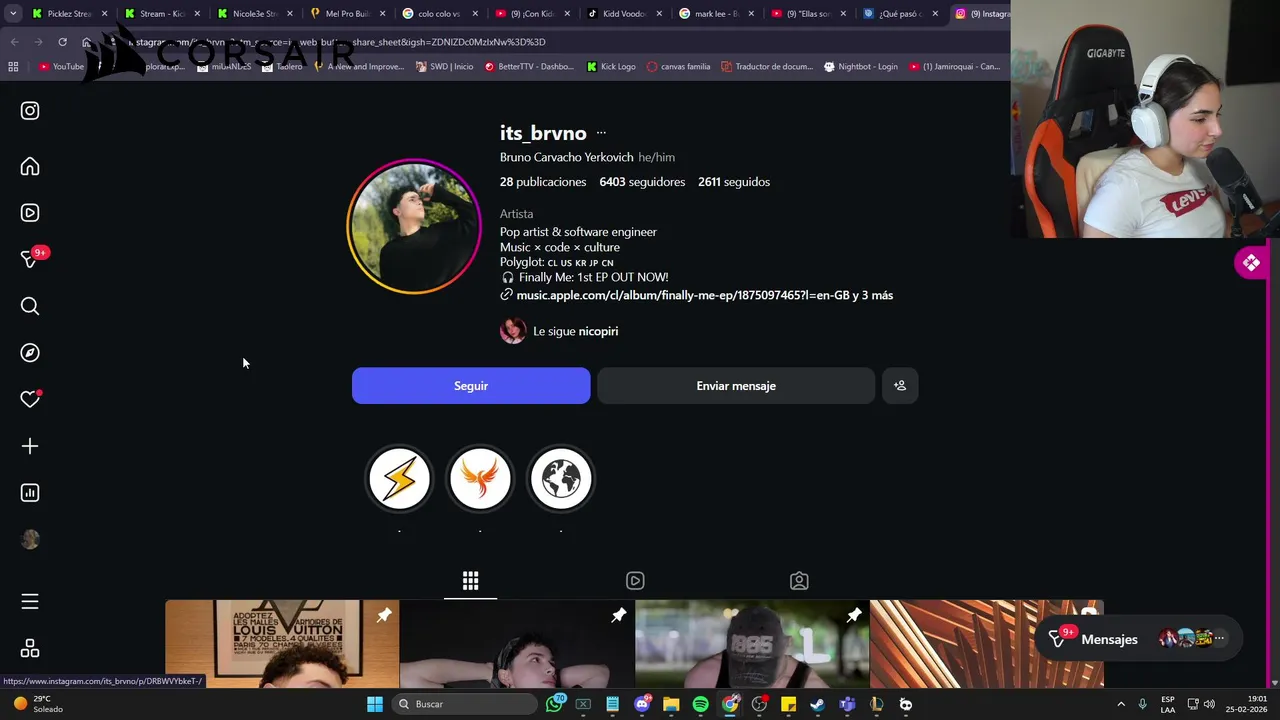Click the taskbar Buscar search box
Image resolution: width=1280 pixels, height=720 pixels.
click(464, 704)
